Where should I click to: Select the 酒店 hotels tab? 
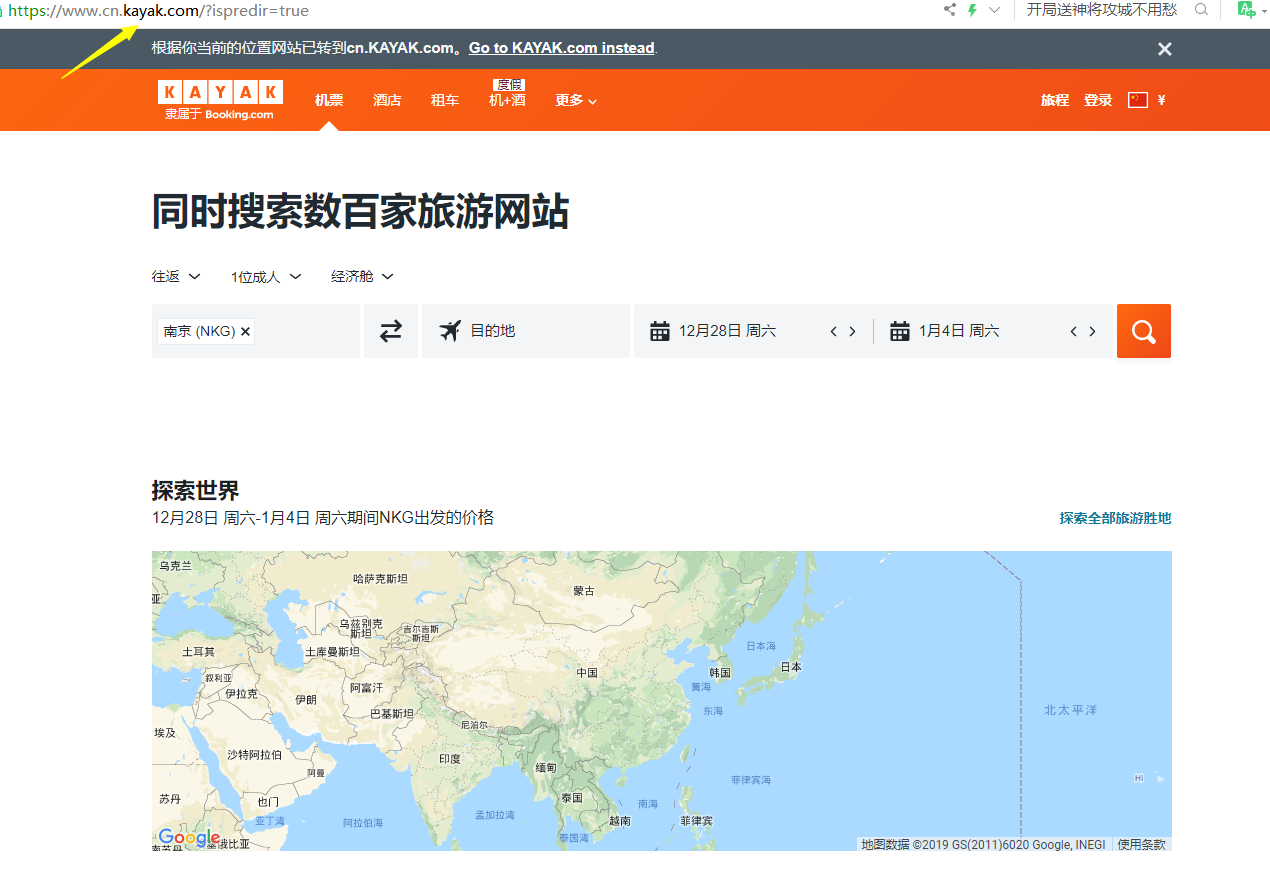(387, 100)
